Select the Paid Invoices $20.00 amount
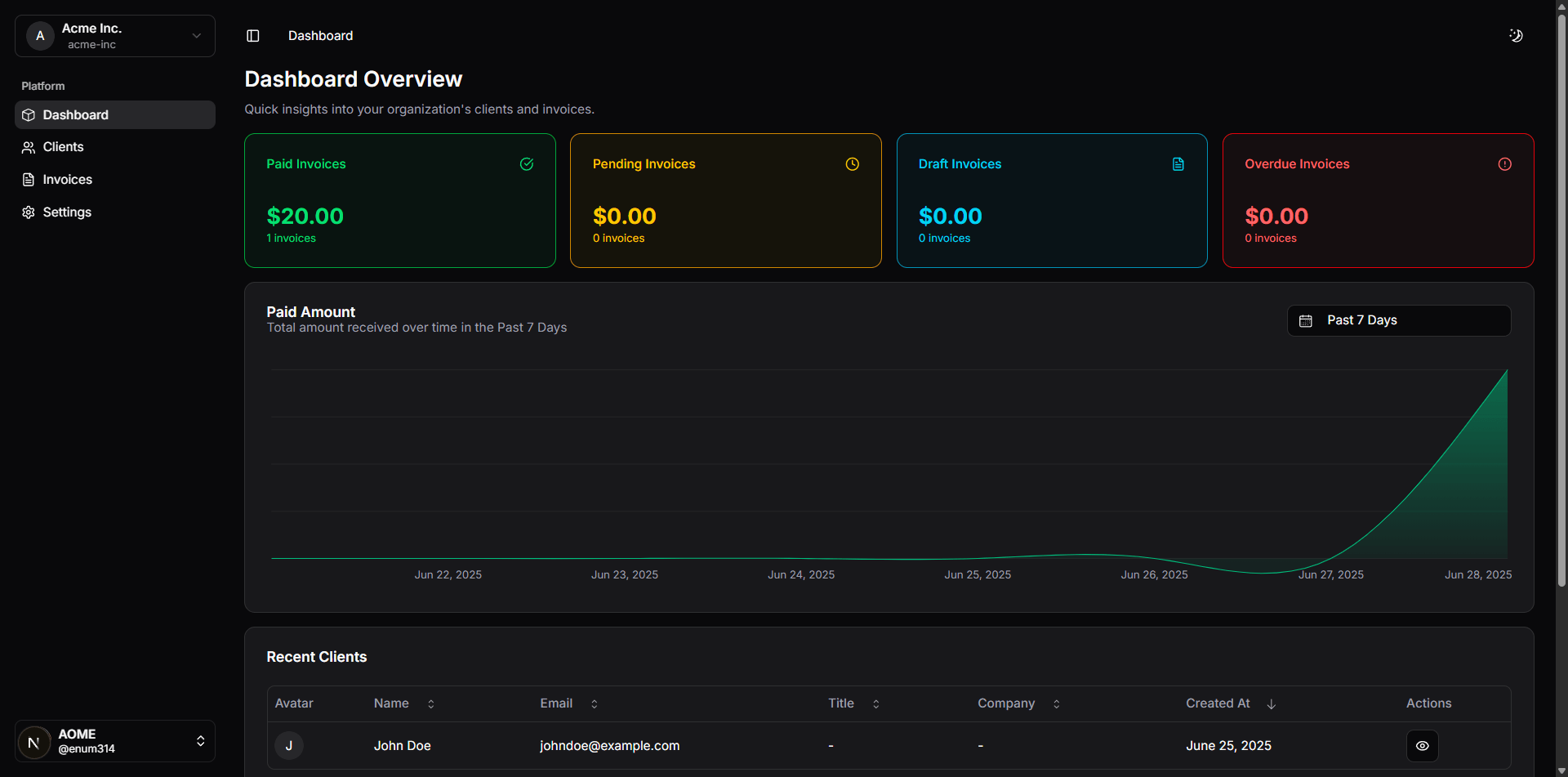This screenshot has height=777, width=1568. [305, 217]
